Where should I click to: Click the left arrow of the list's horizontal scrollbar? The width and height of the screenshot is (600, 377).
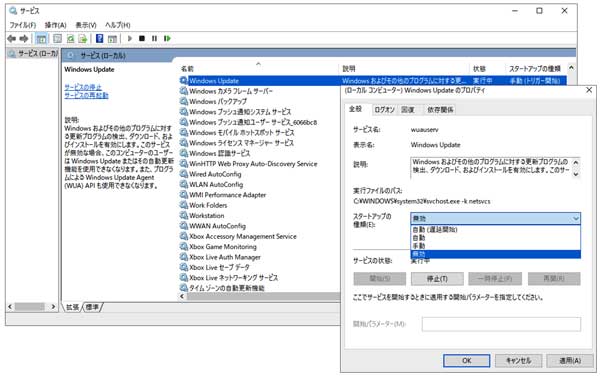tap(182, 296)
